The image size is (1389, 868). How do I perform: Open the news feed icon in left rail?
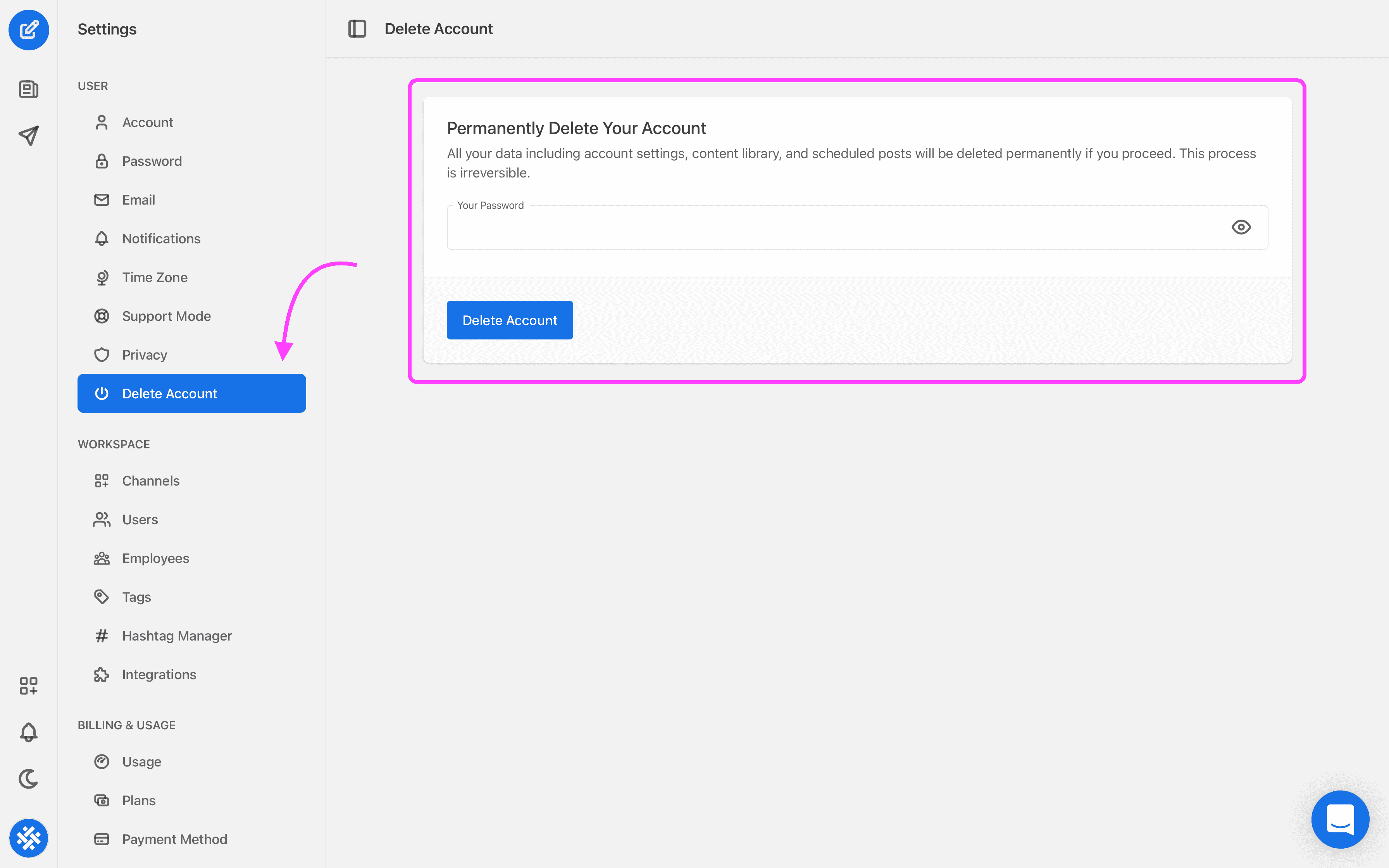tap(29, 89)
